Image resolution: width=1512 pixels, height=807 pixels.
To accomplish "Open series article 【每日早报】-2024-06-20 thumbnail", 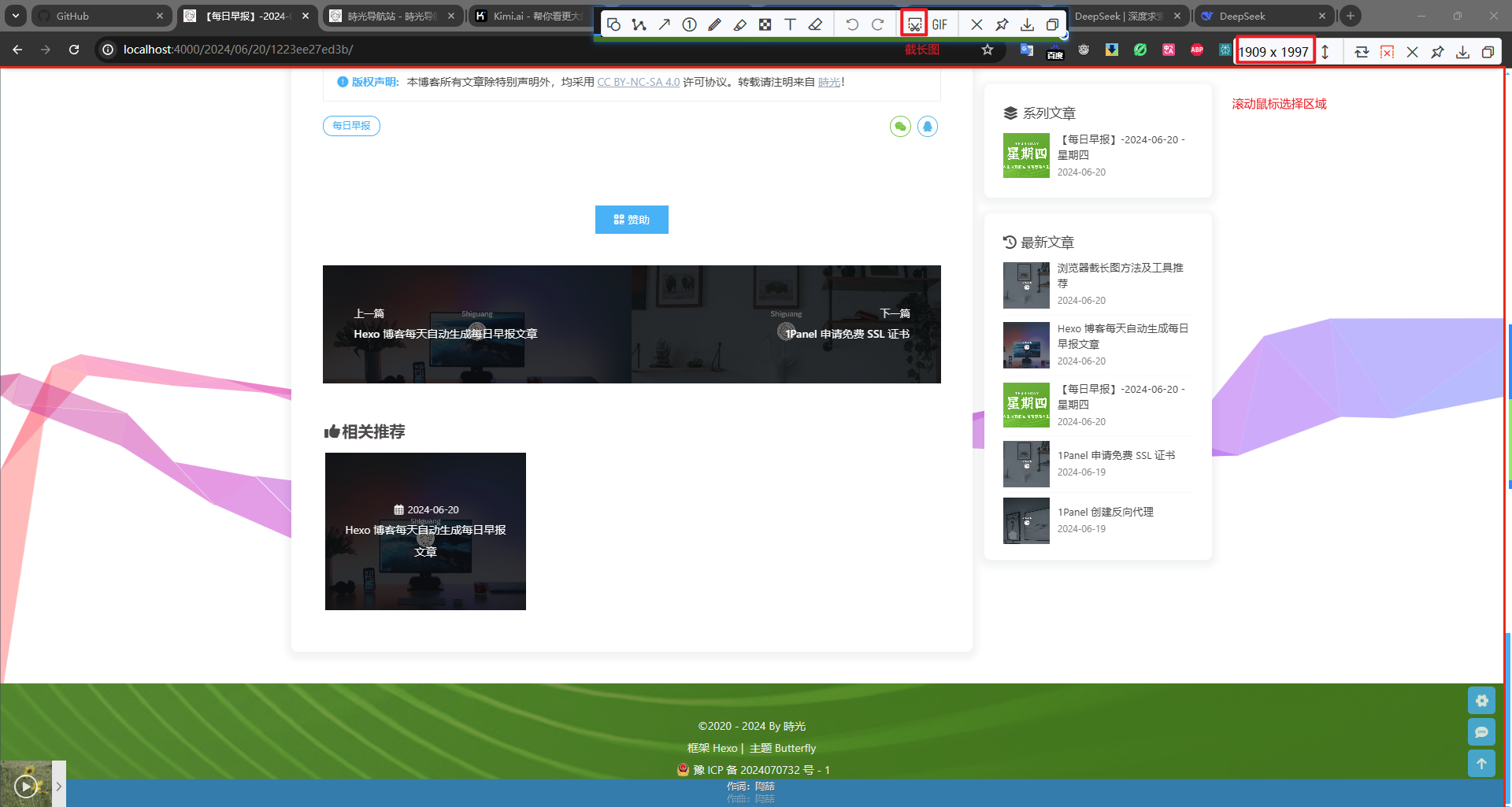I will (1026, 155).
